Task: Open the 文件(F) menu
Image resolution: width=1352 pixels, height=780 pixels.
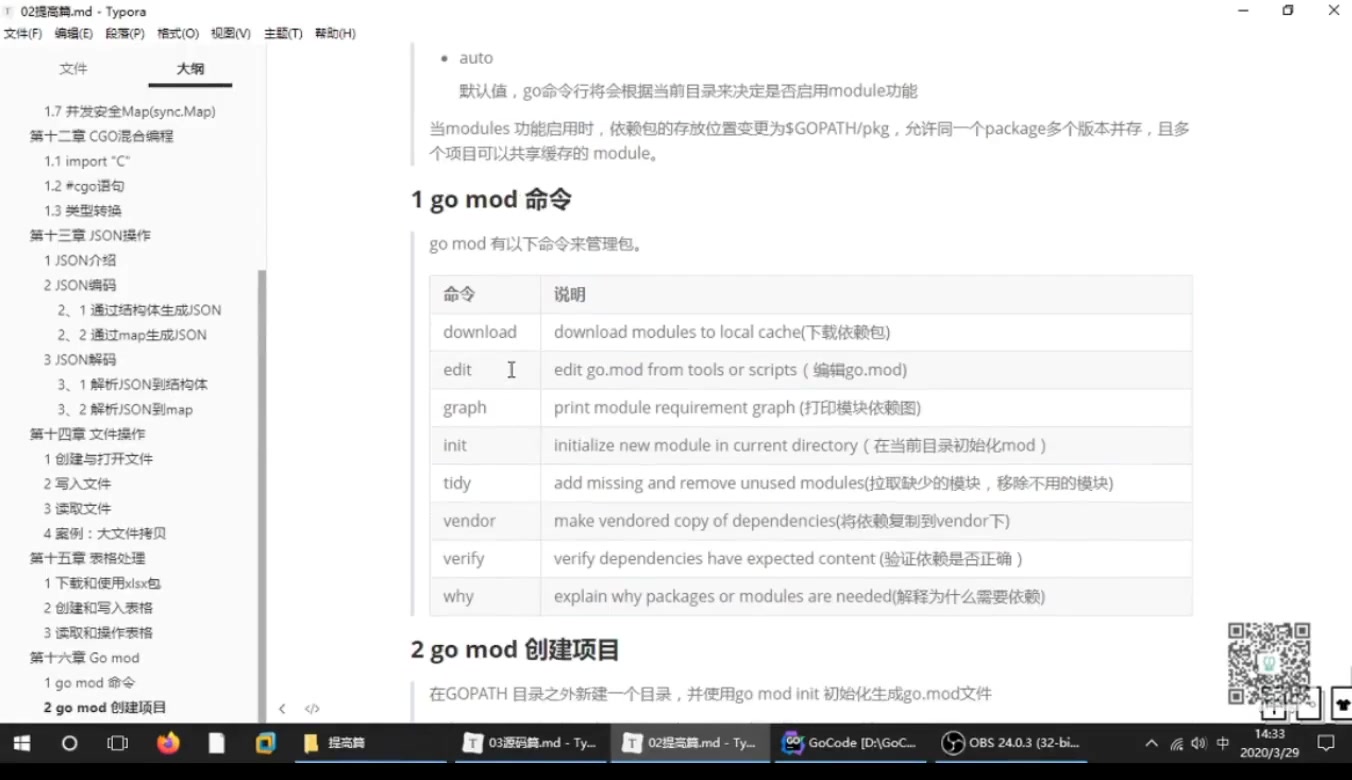Action: tap(23, 33)
